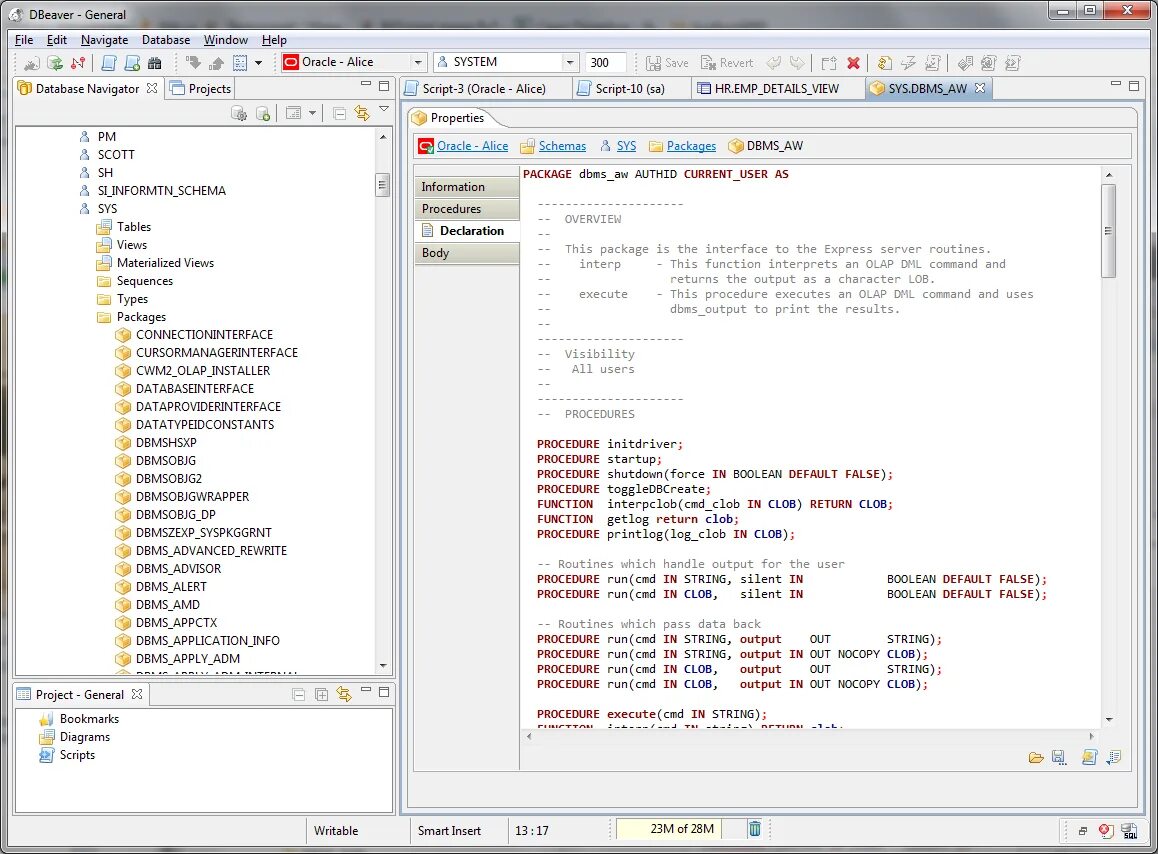Viewport: 1158px width, 854px height.
Task: Open the Body section tab
Action: 467,253
